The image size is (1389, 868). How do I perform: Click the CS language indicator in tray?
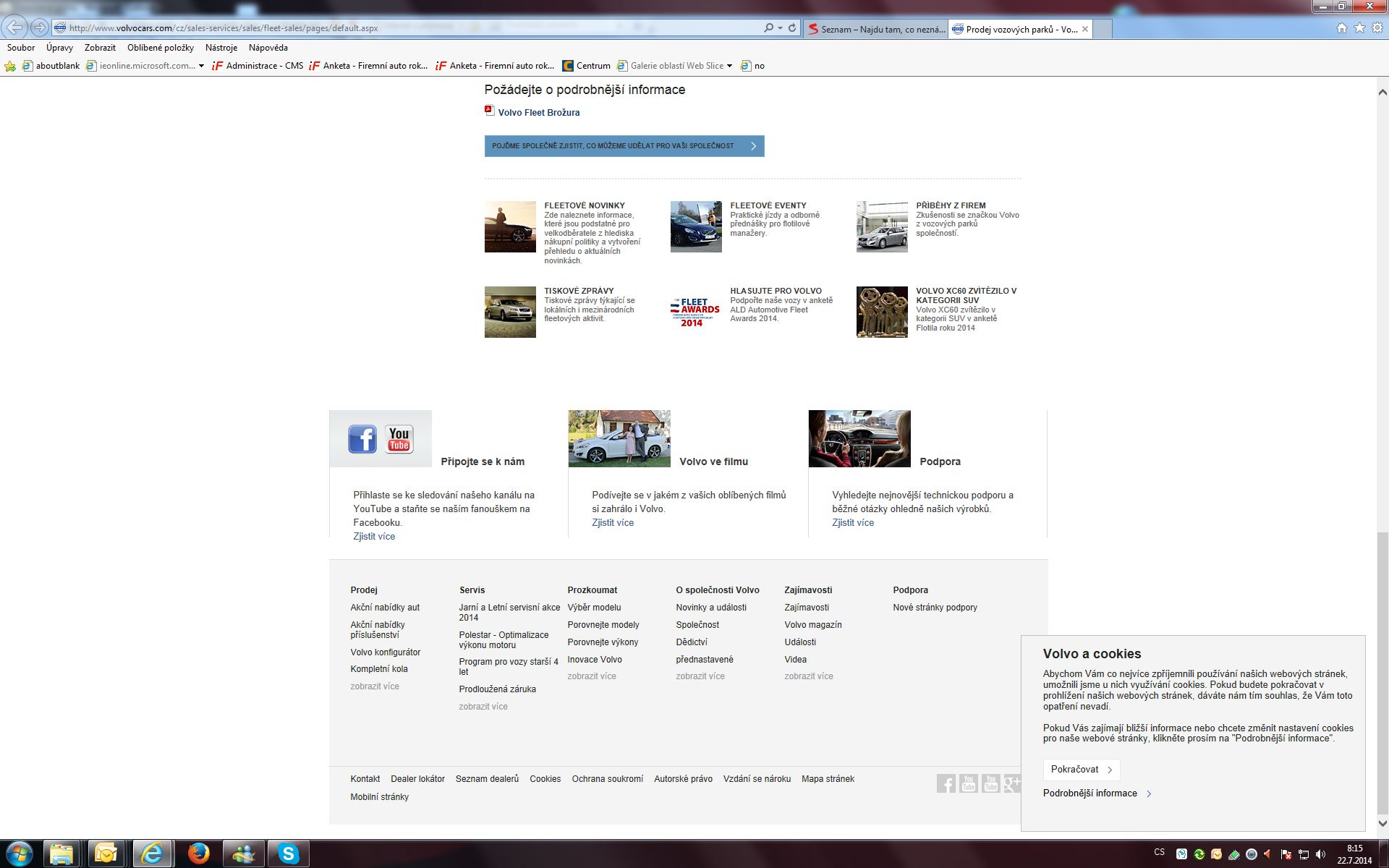[x=1160, y=852]
